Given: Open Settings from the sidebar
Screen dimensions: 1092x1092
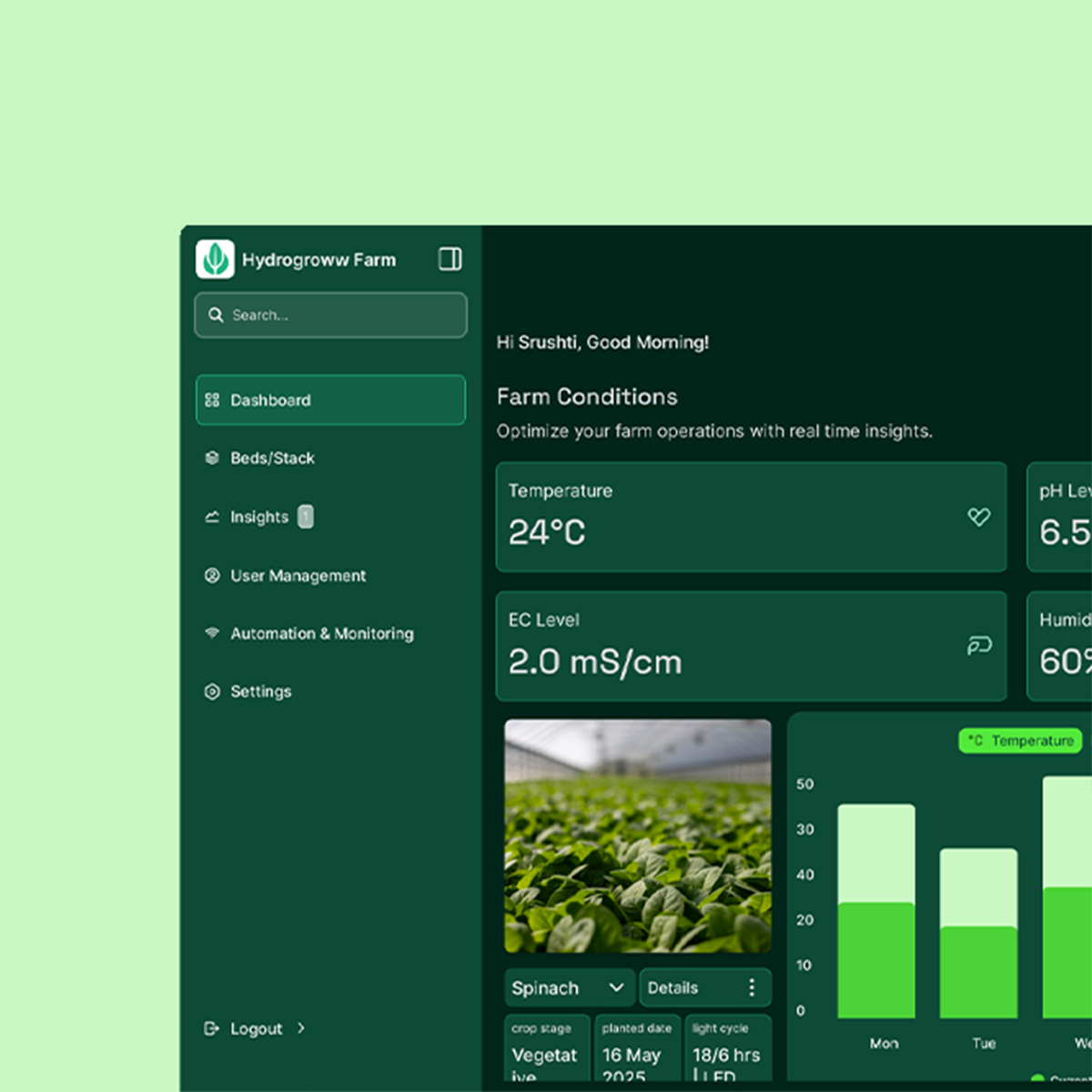Looking at the screenshot, I should [x=260, y=692].
